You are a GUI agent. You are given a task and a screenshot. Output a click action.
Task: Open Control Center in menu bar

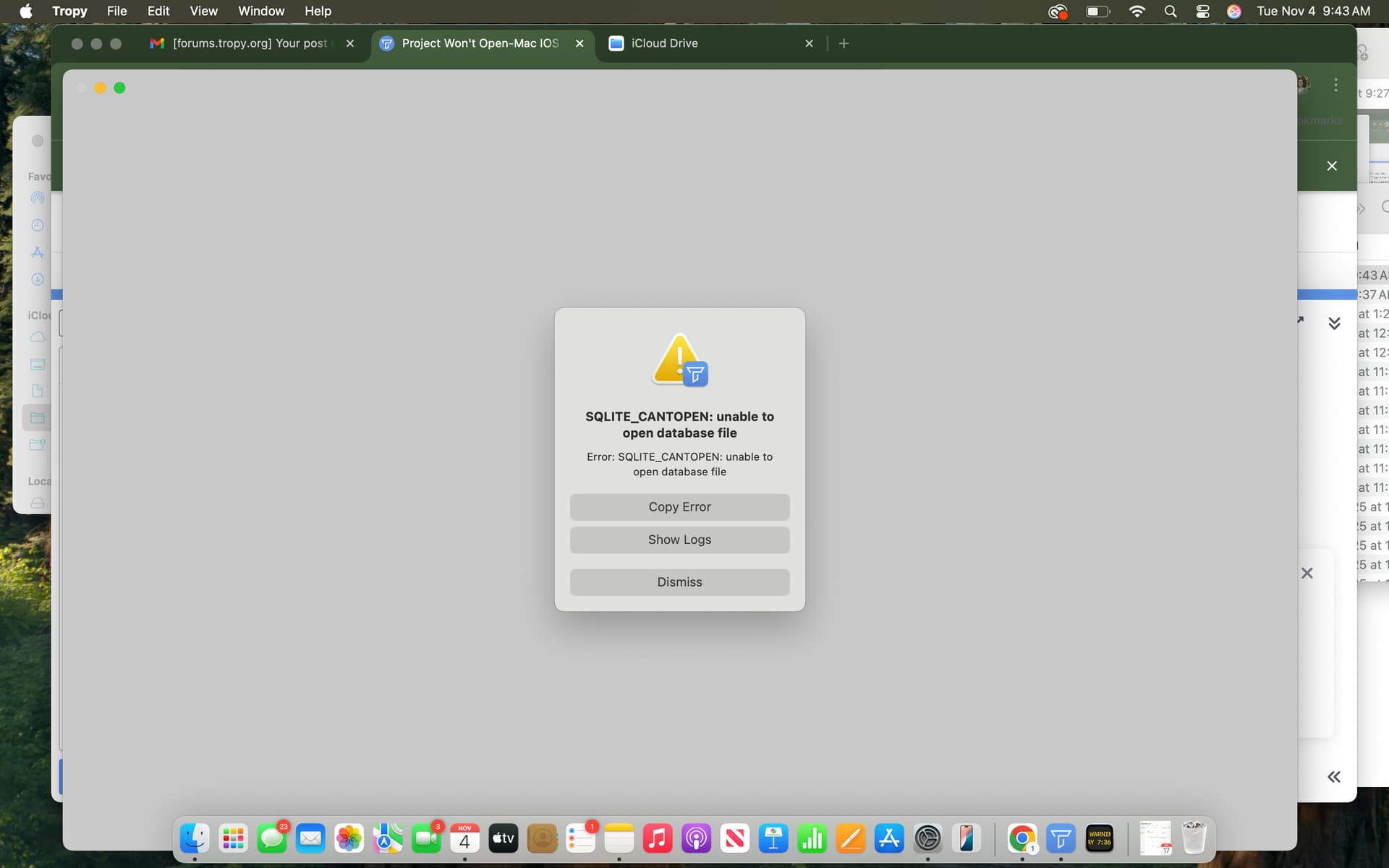(1202, 11)
